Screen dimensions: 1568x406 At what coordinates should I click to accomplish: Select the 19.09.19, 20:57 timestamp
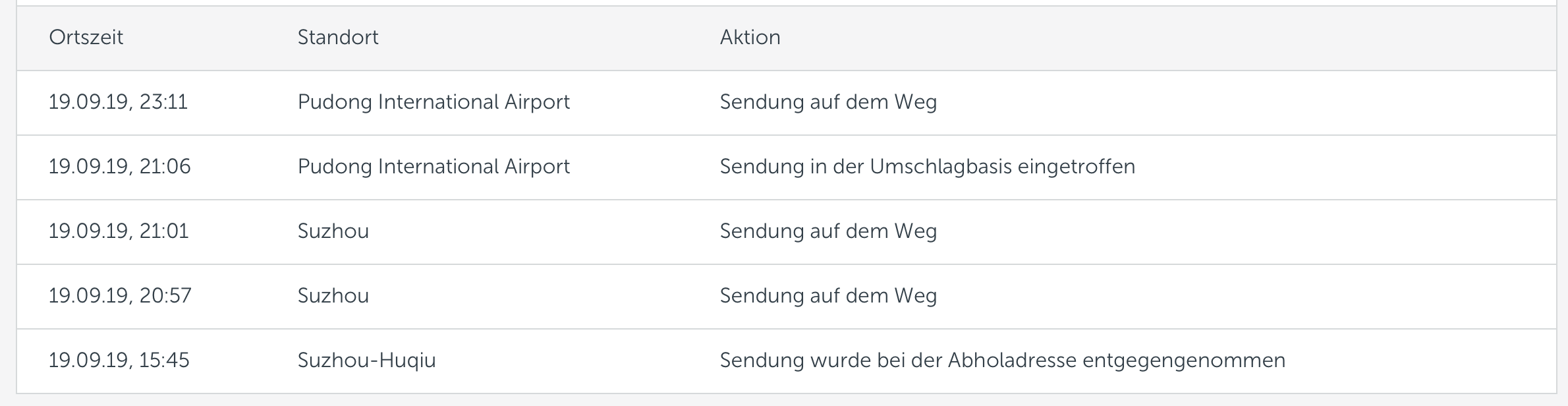120,296
